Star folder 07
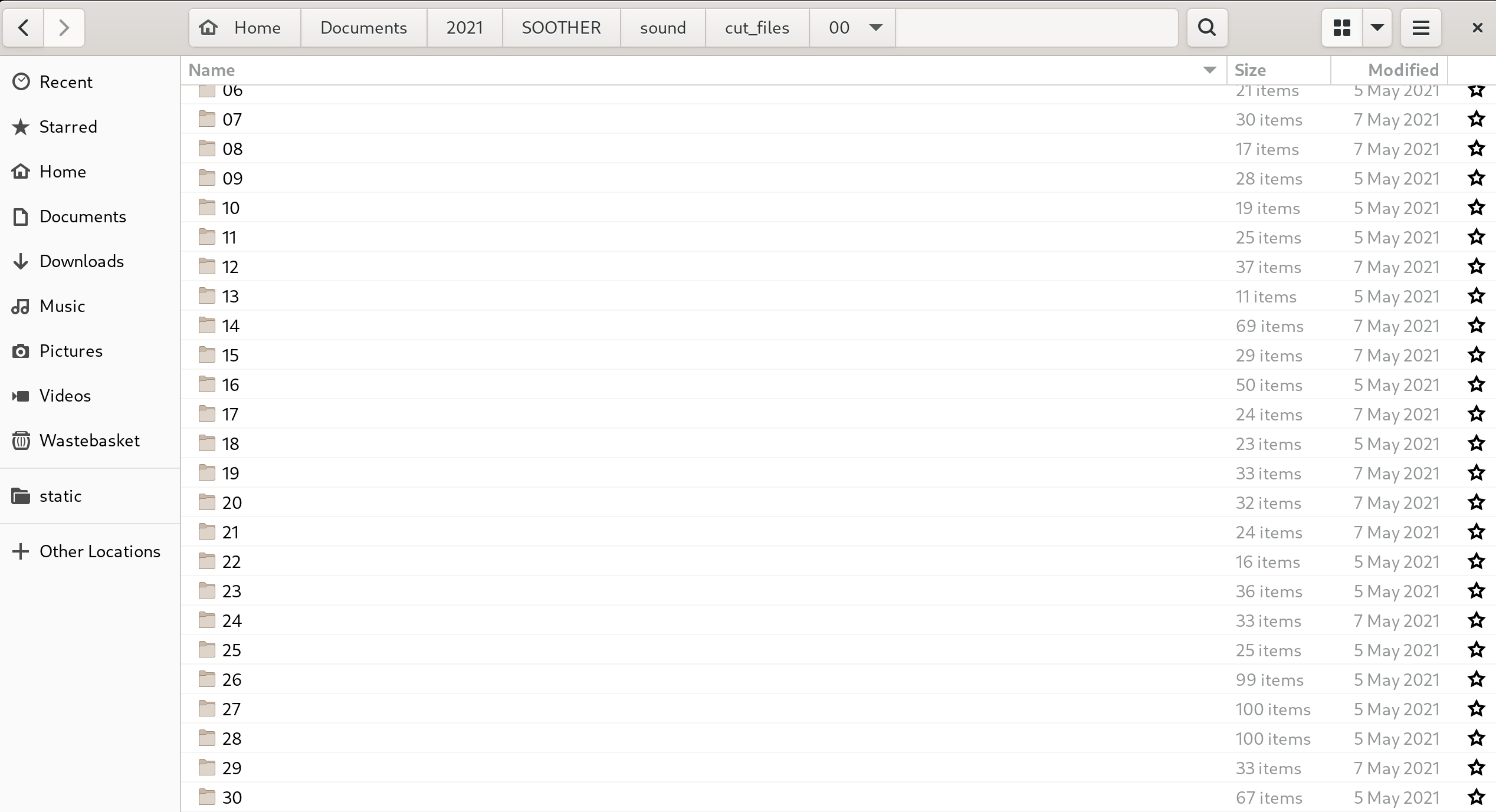1496x812 pixels. click(x=1477, y=119)
